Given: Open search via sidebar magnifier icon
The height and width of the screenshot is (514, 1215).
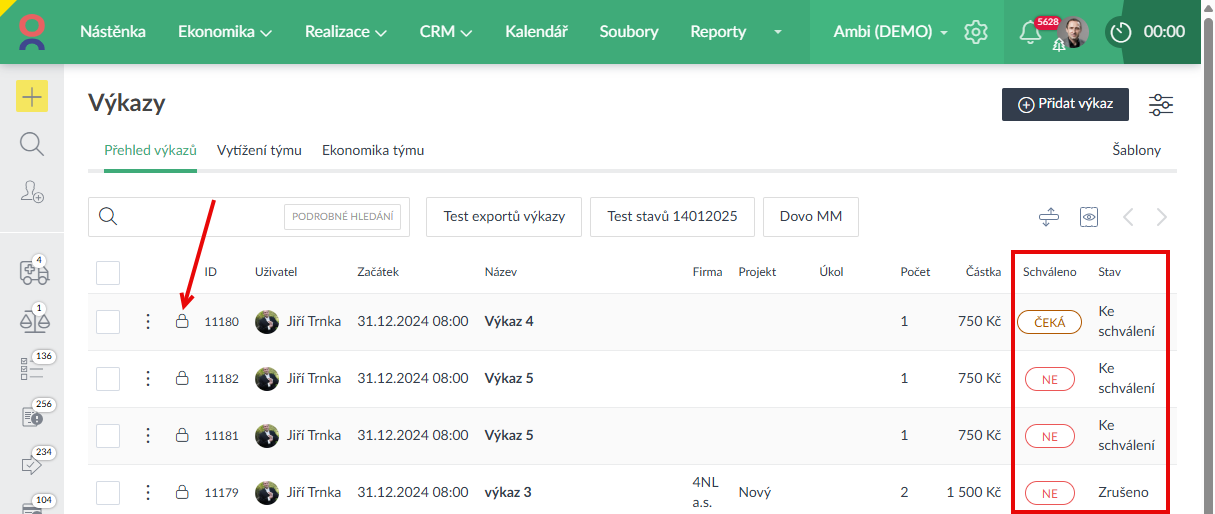Looking at the screenshot, I should click(x=32, y=145).
